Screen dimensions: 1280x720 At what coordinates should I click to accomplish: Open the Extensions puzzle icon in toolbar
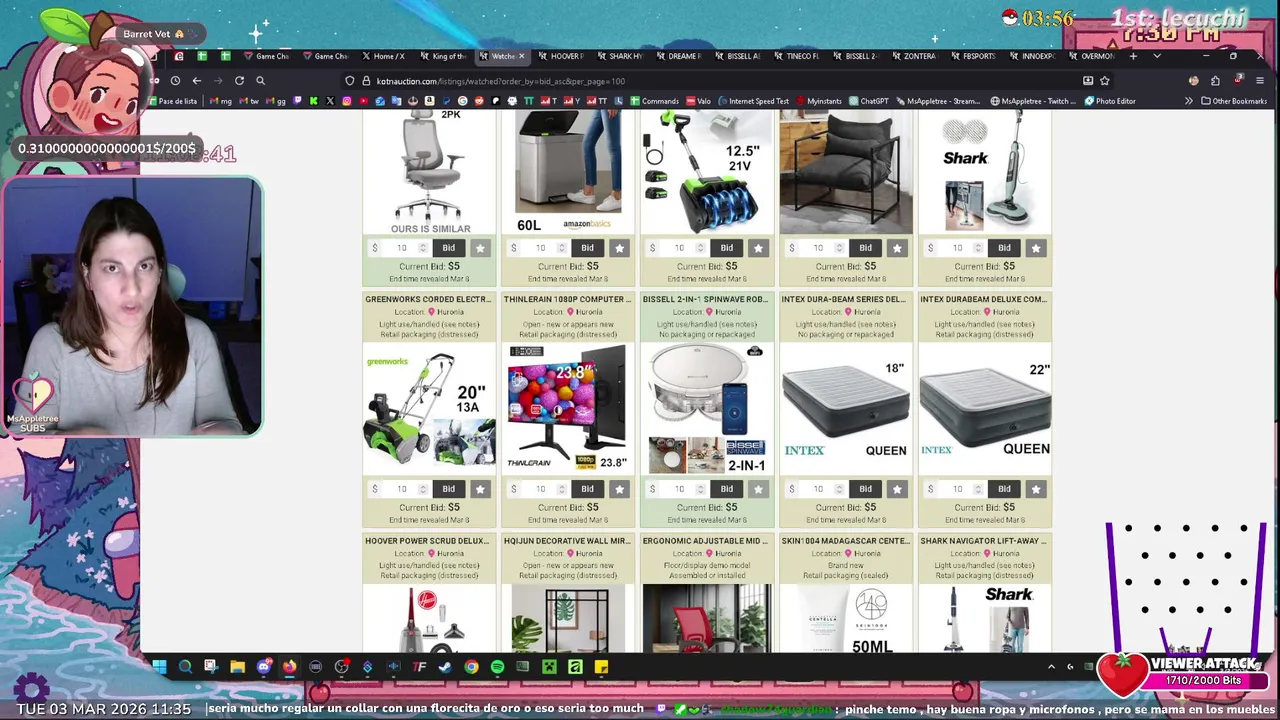coord(1215,81)
